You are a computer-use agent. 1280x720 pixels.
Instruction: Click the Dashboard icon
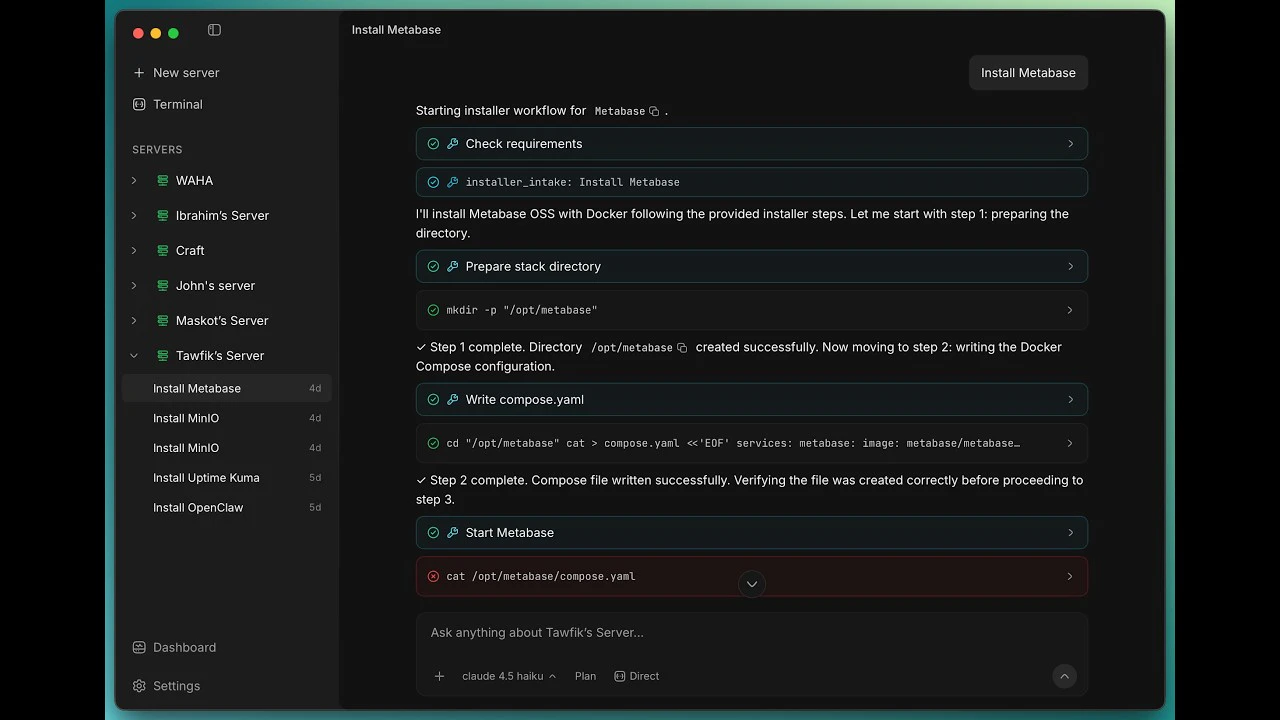(139, 648)
